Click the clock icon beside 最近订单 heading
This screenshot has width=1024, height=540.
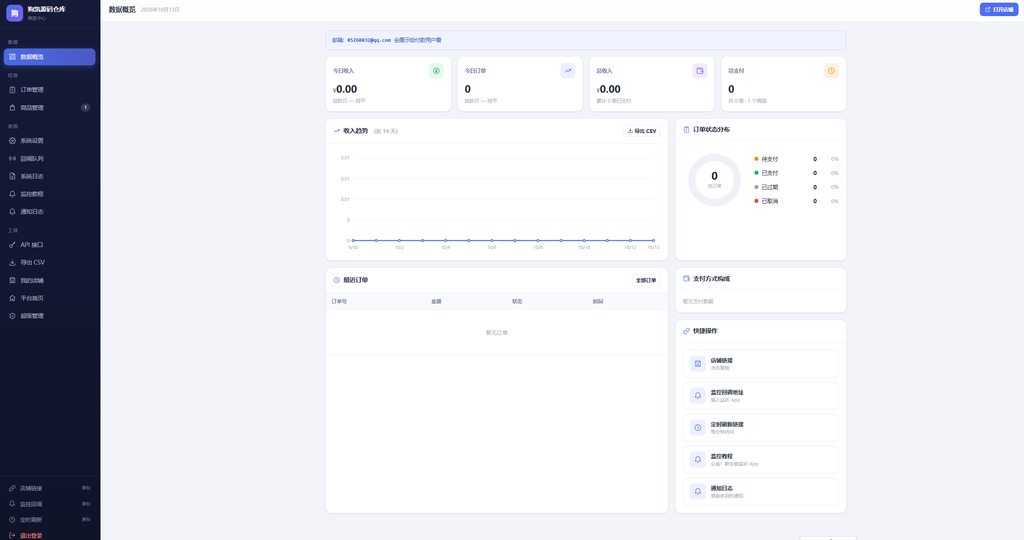337,280
